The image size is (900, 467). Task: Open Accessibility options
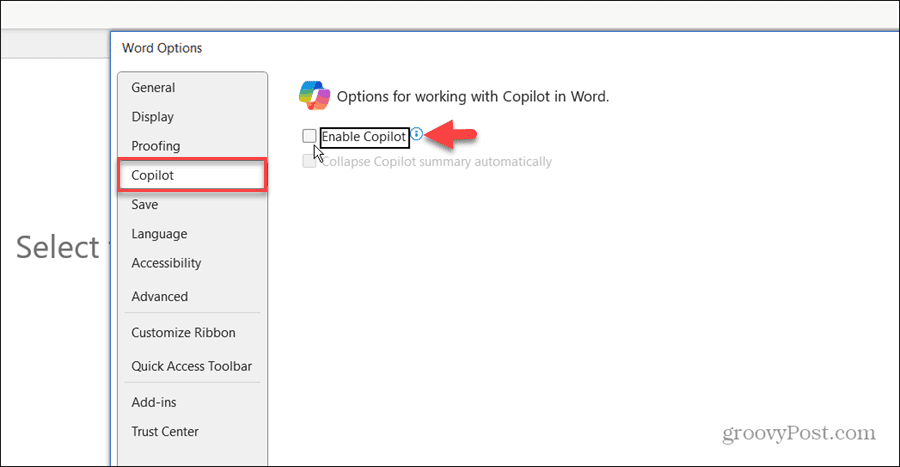coord(192,263)
